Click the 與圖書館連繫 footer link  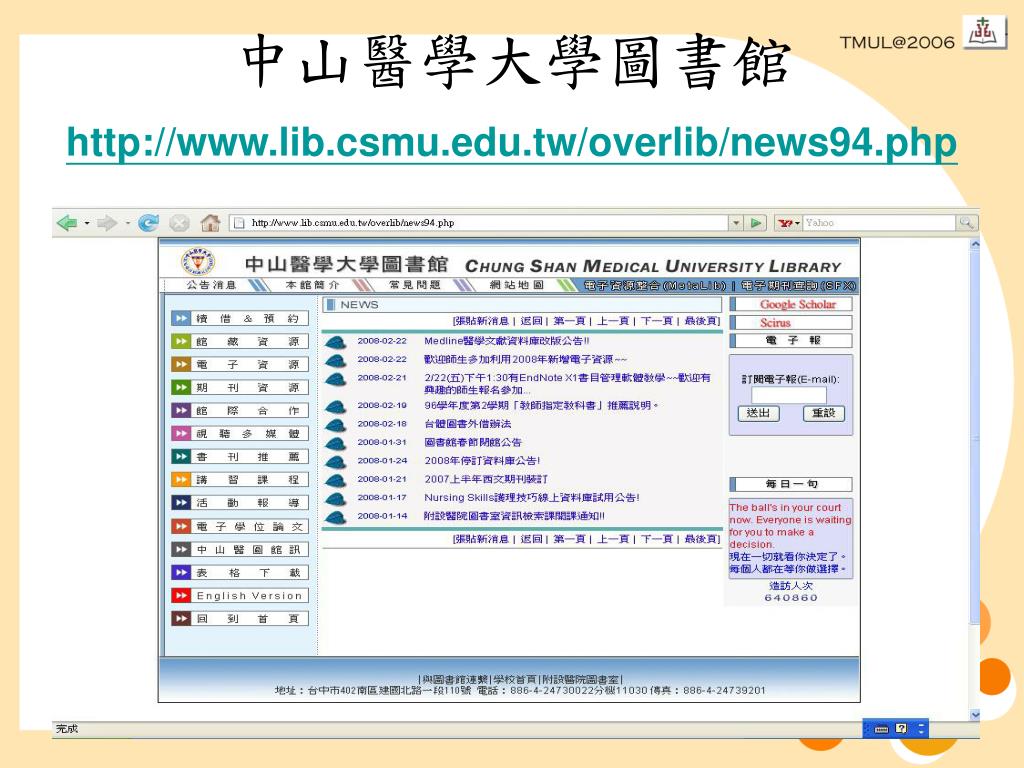point(455,680)
